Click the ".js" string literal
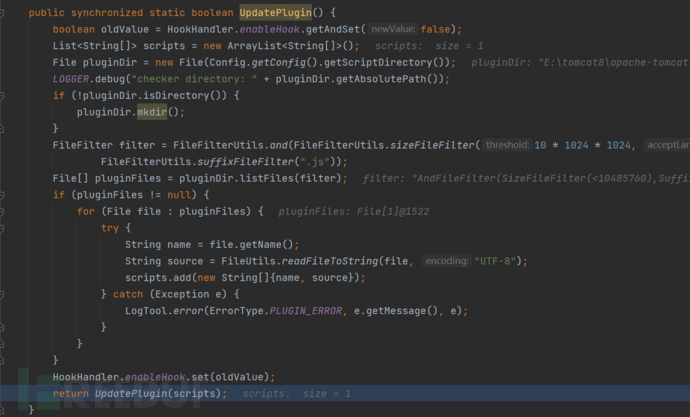690x417 pixels. 315,162
